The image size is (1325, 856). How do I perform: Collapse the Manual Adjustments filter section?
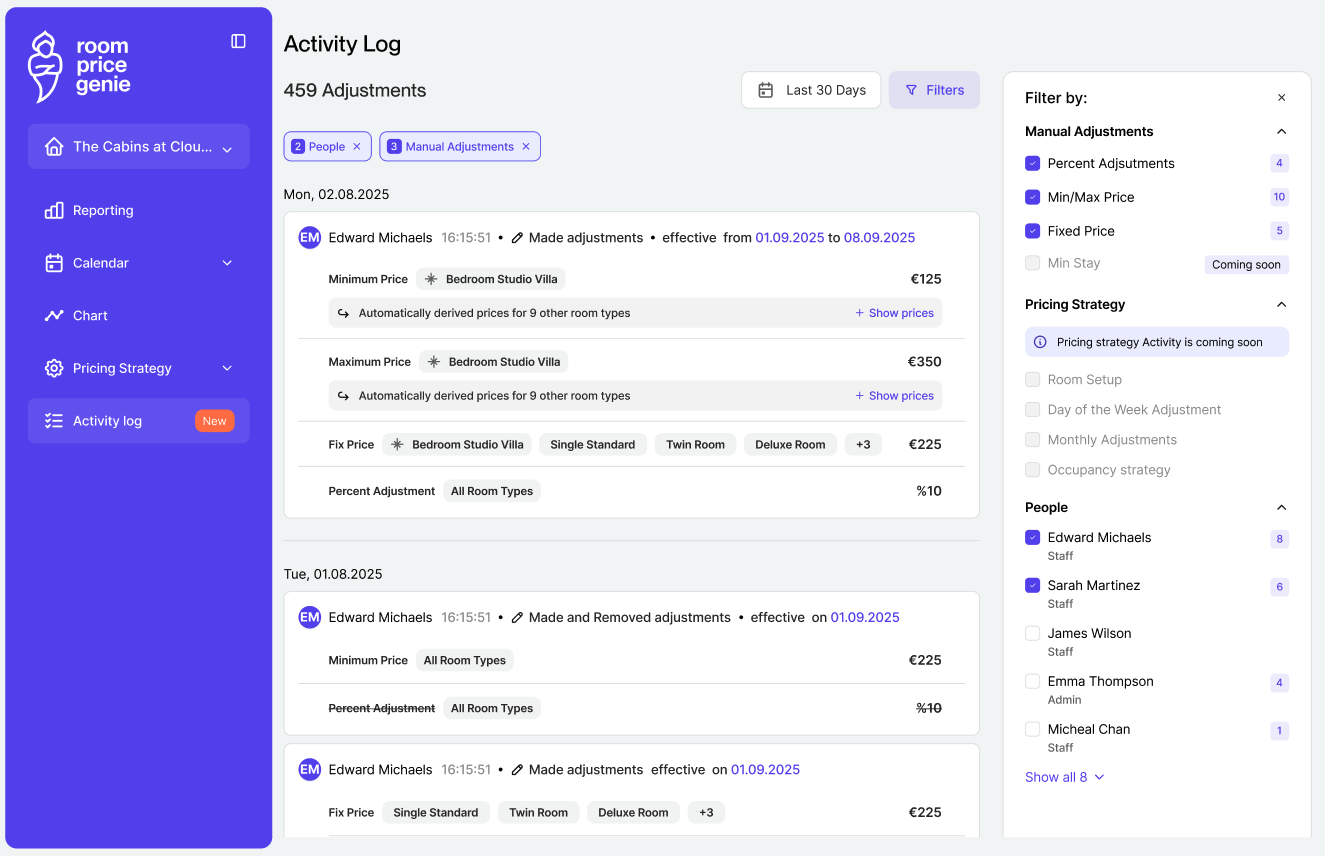tap(1281, 132)
